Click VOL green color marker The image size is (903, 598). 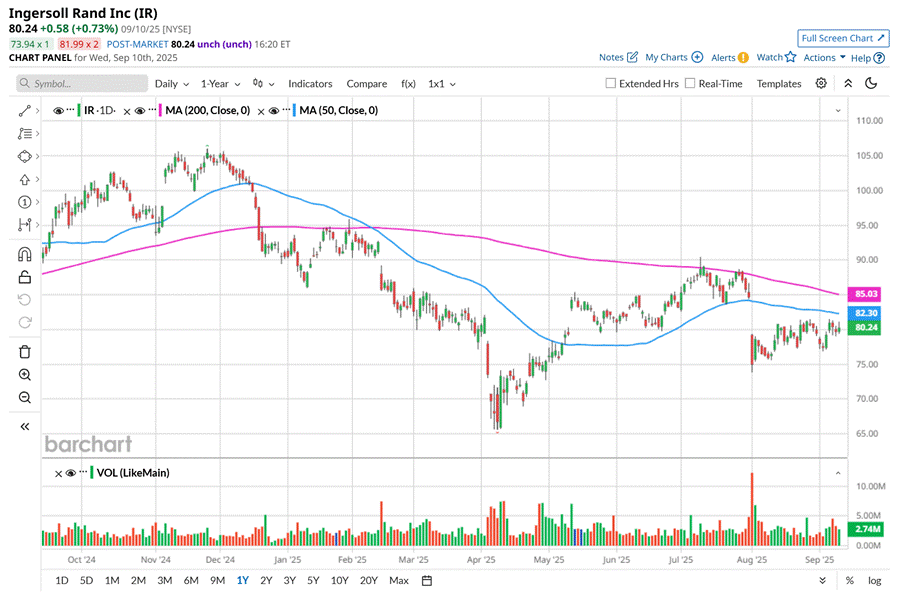pos(92,472)
